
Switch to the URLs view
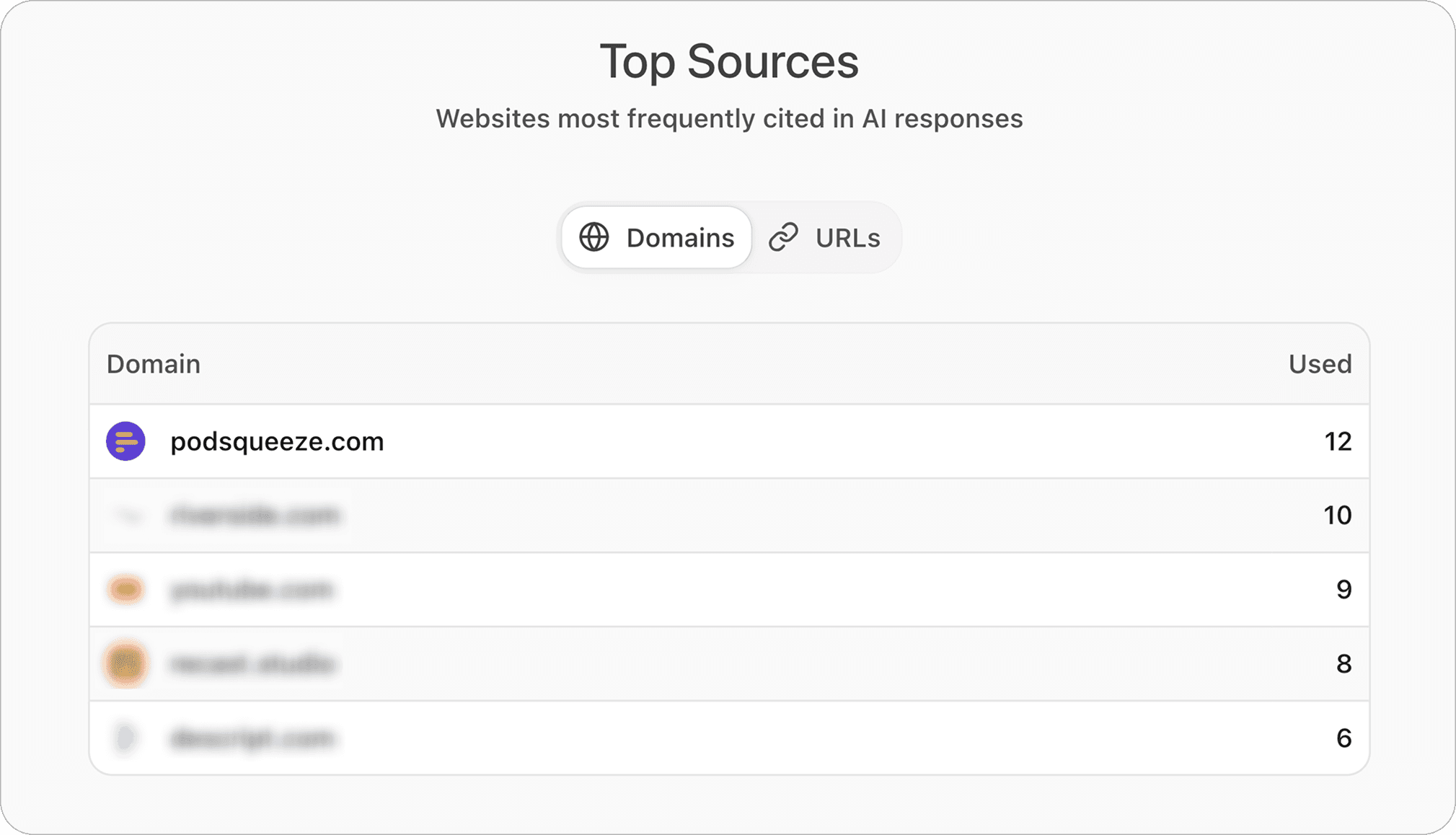(x=846, y=237)
